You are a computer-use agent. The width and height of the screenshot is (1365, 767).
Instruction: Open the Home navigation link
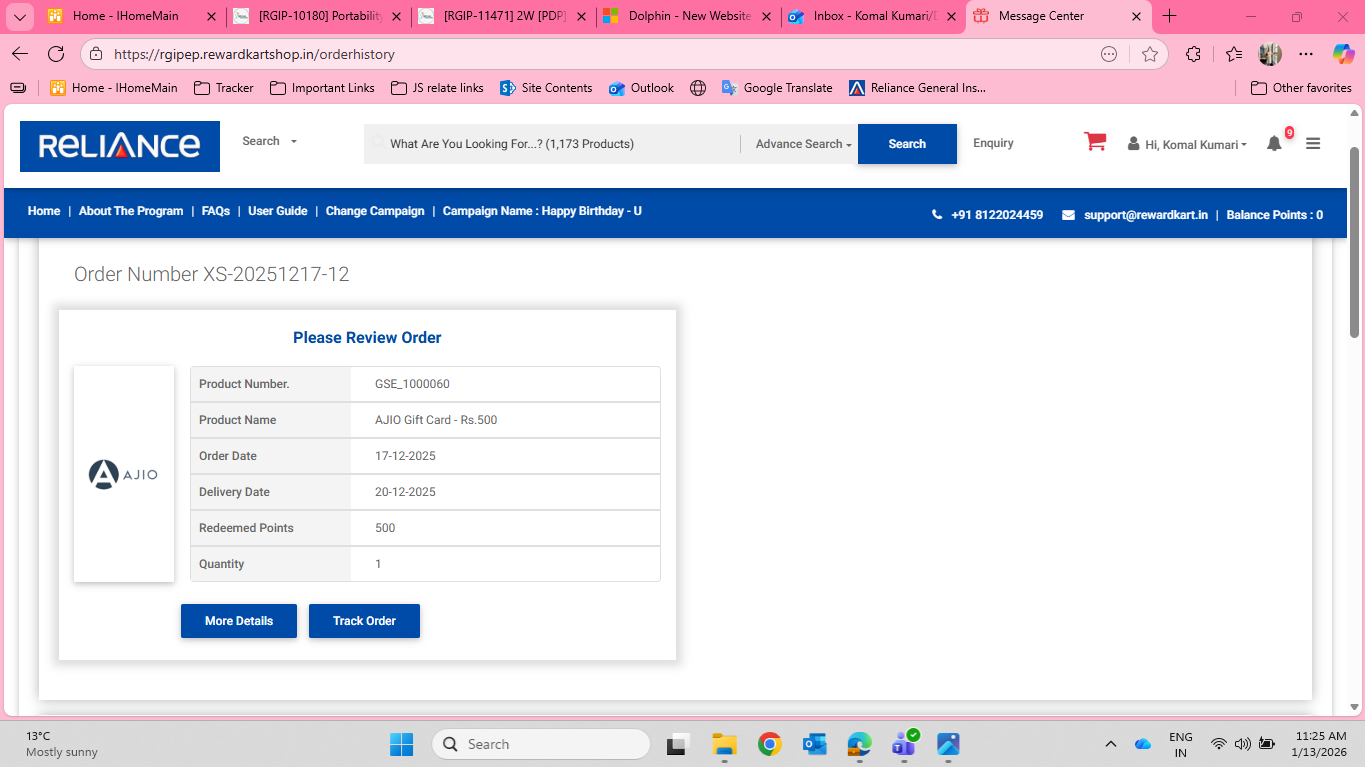click(x=44, y=211)
